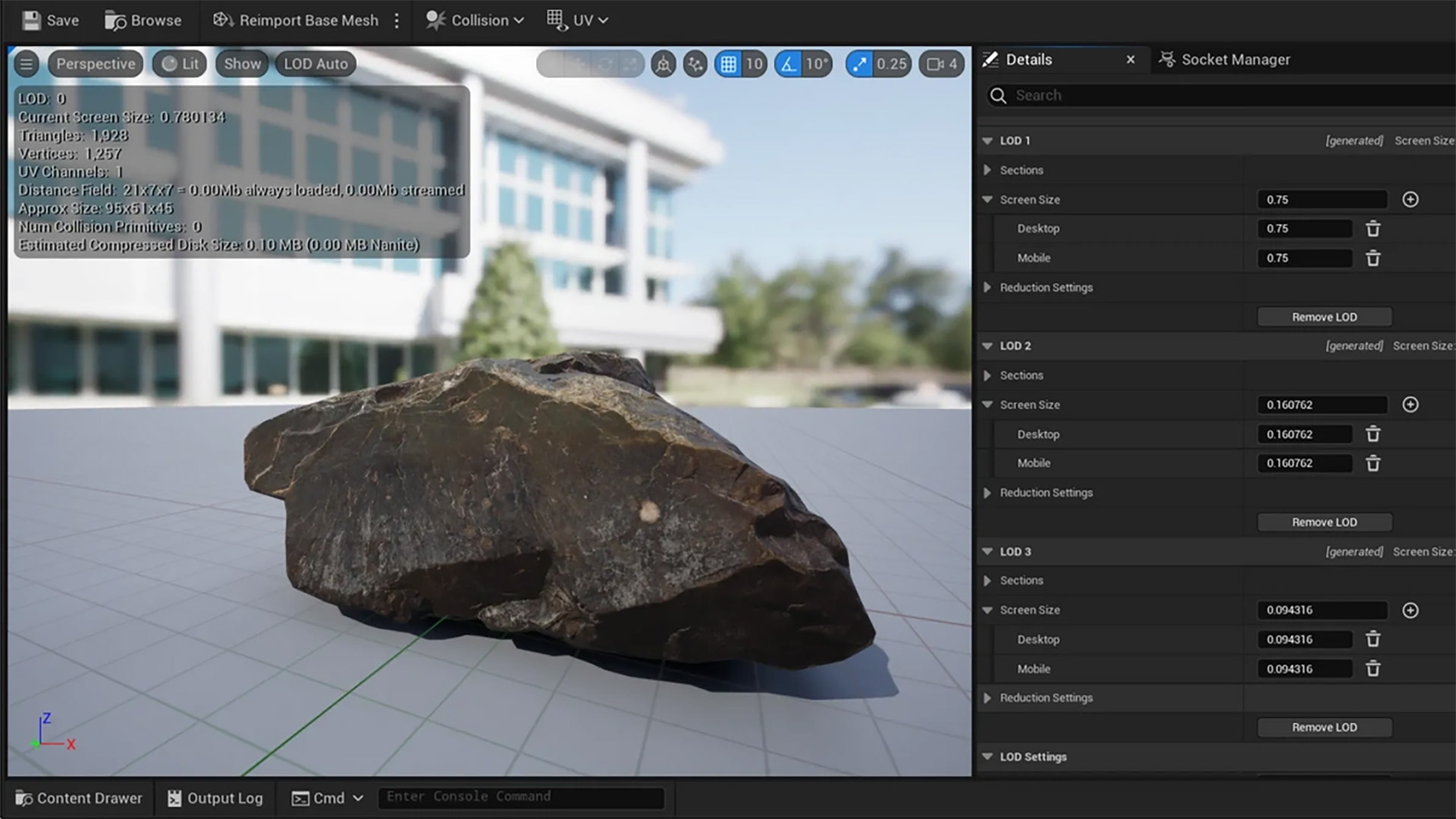Open the viewport options hamburger menu

tap(27, 64)
